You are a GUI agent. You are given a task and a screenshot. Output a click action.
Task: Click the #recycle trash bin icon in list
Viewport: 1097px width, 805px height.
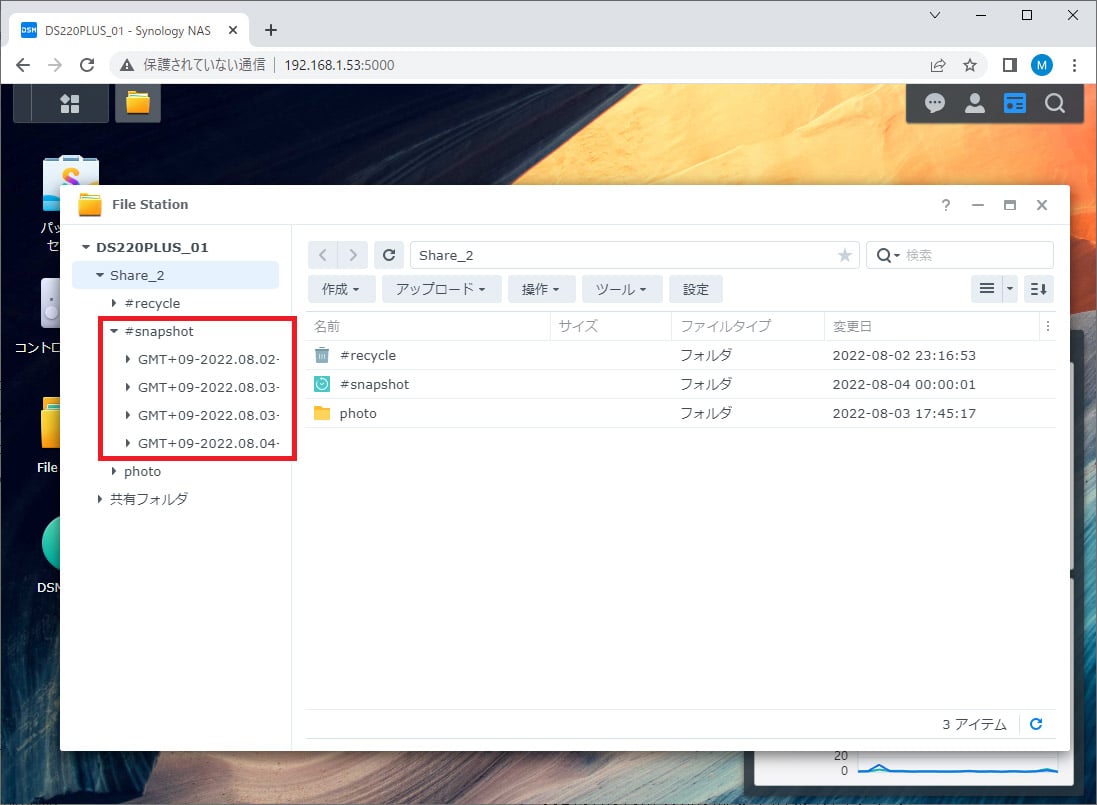(322, 355)
